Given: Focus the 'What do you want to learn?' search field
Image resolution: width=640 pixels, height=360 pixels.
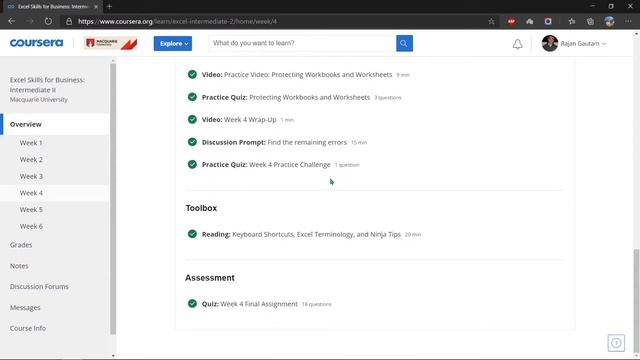Looking at the screenshot, I should [x=302, y=43].
